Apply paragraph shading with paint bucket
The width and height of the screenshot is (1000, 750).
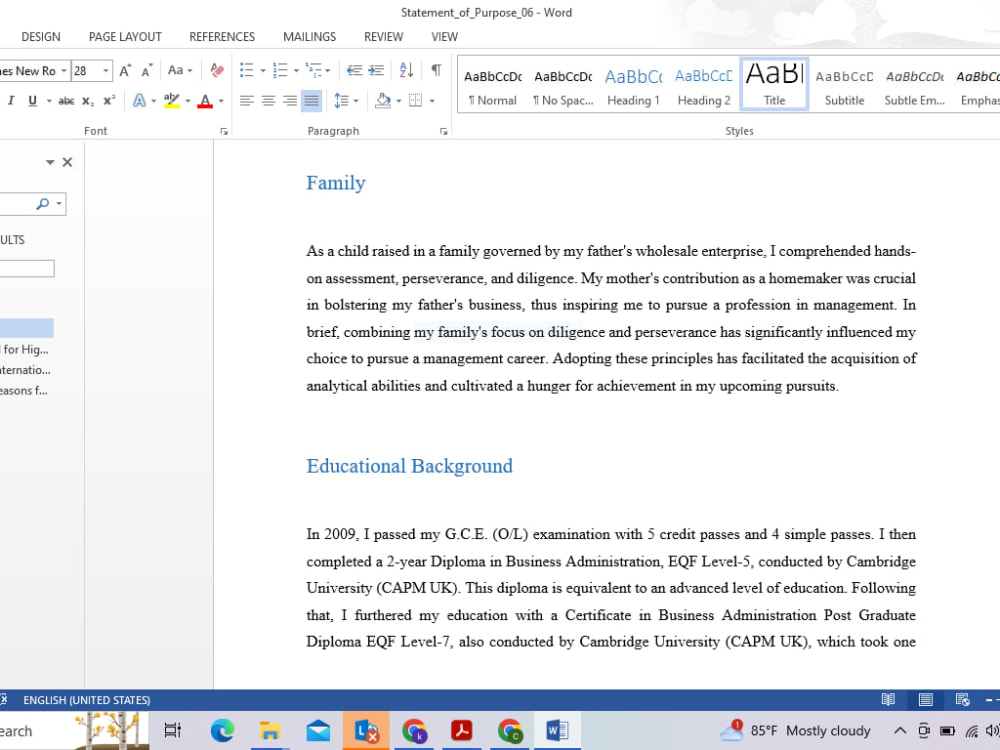383,101
